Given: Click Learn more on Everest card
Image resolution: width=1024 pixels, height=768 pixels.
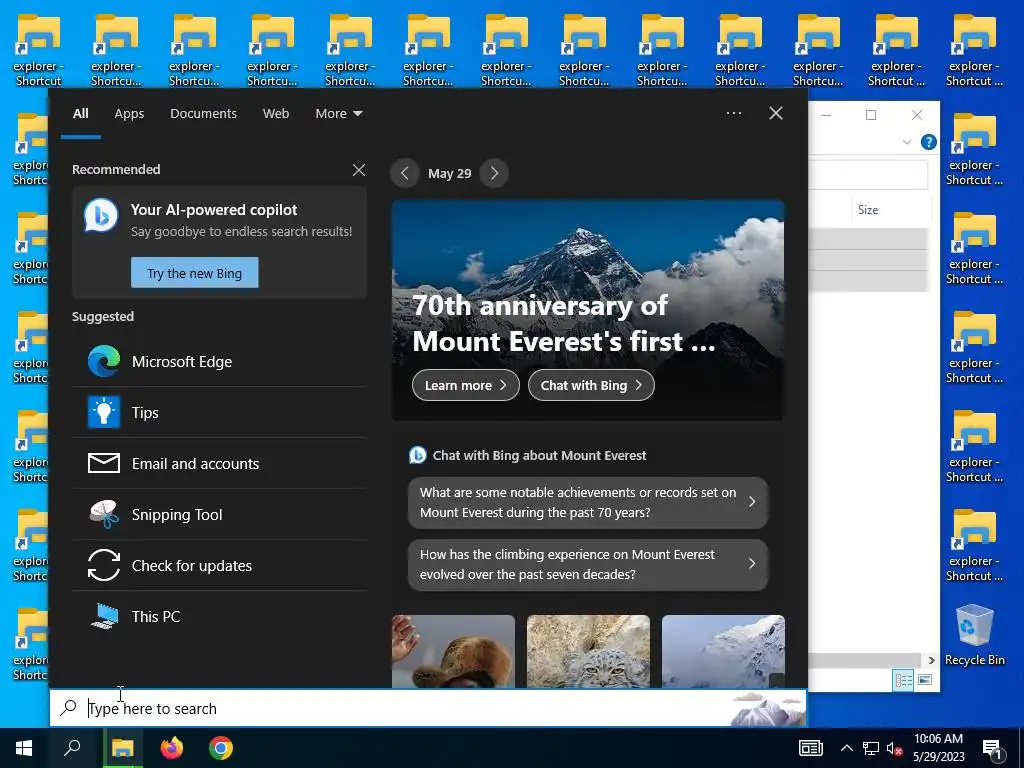Looking at the screenshot, I should click(466, 385).
